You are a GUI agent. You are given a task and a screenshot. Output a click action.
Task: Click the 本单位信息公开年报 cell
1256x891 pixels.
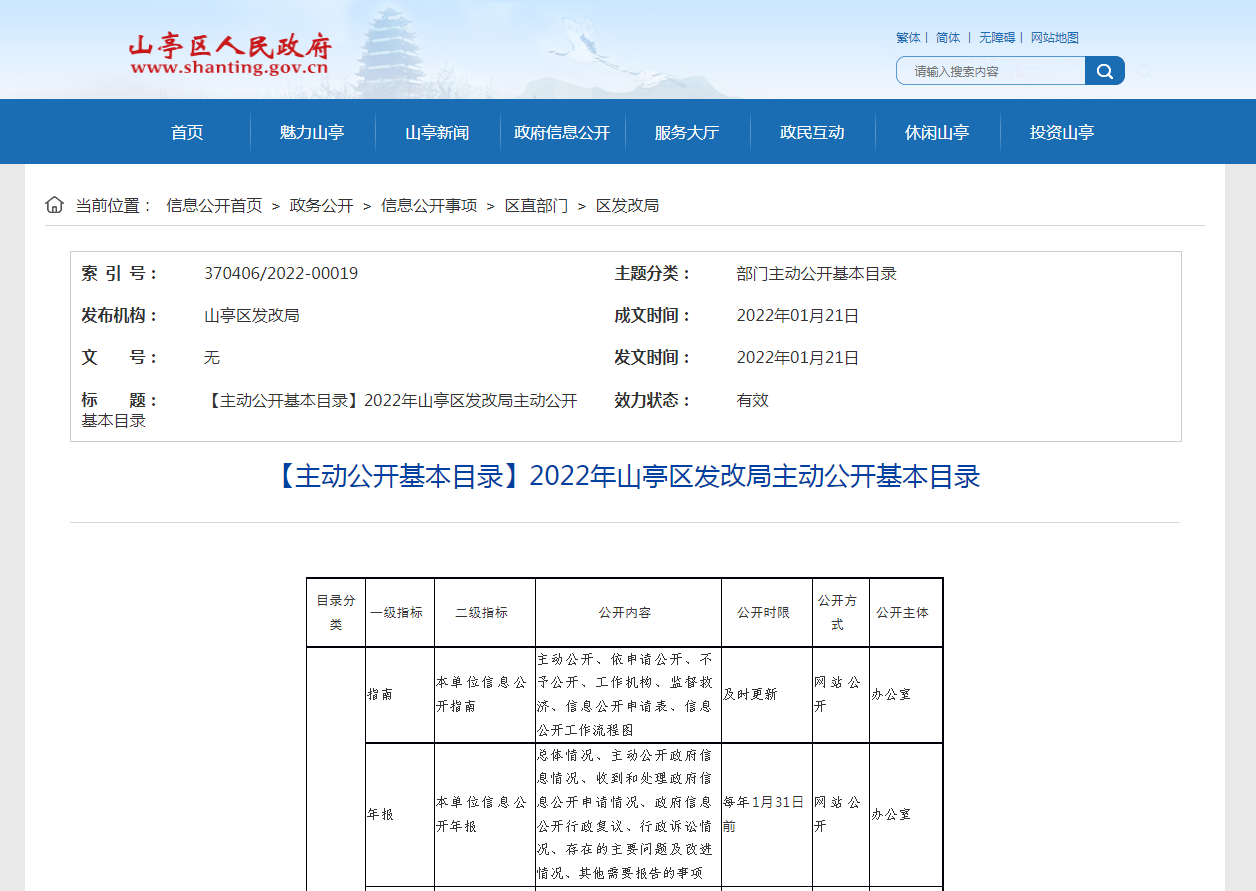click(485, 814)
